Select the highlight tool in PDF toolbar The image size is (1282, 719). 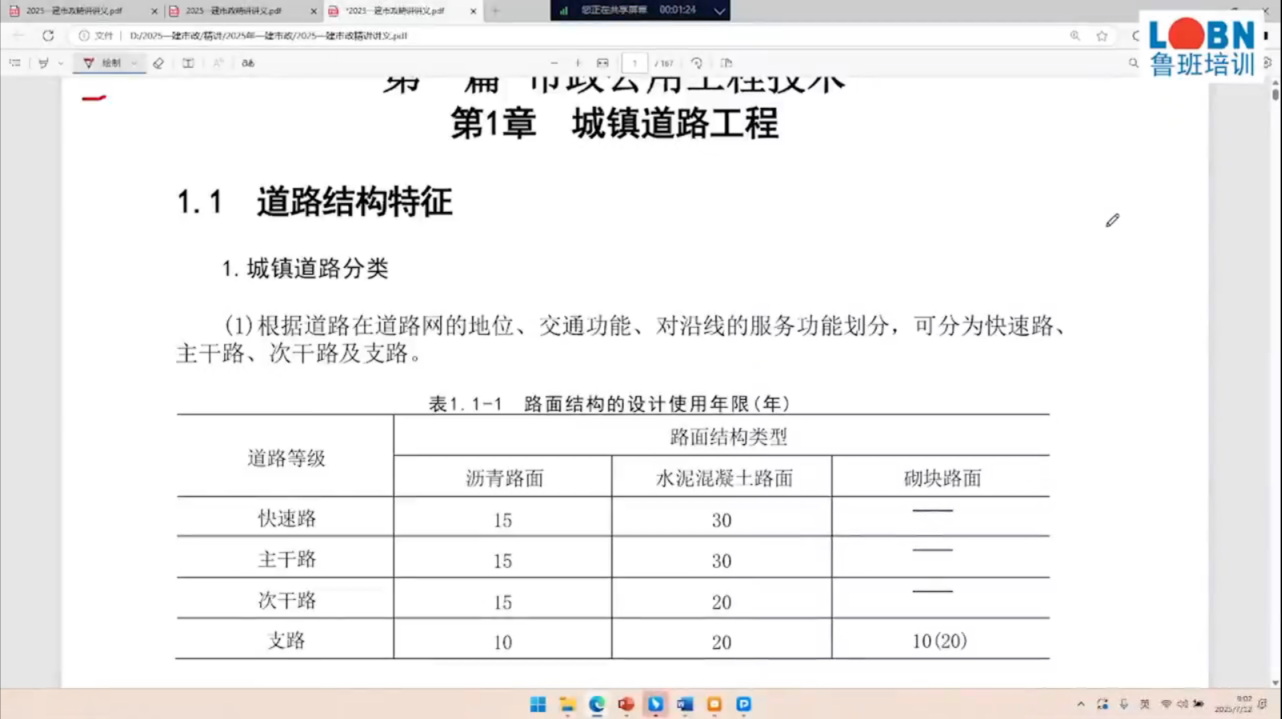[x=43, y=63]
